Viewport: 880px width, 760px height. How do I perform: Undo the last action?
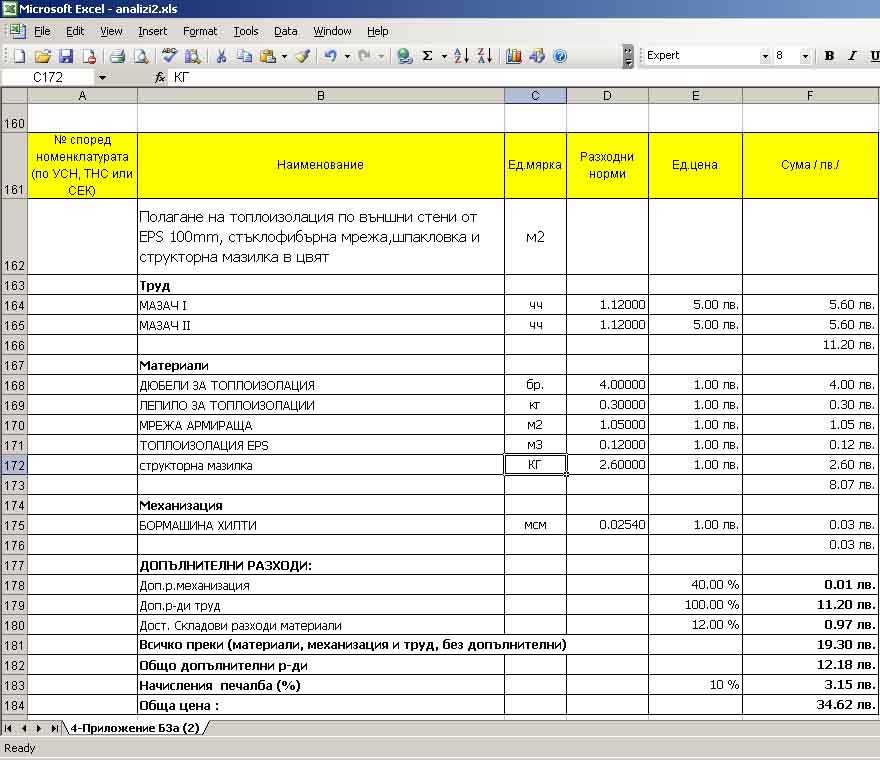click(331, 56)
